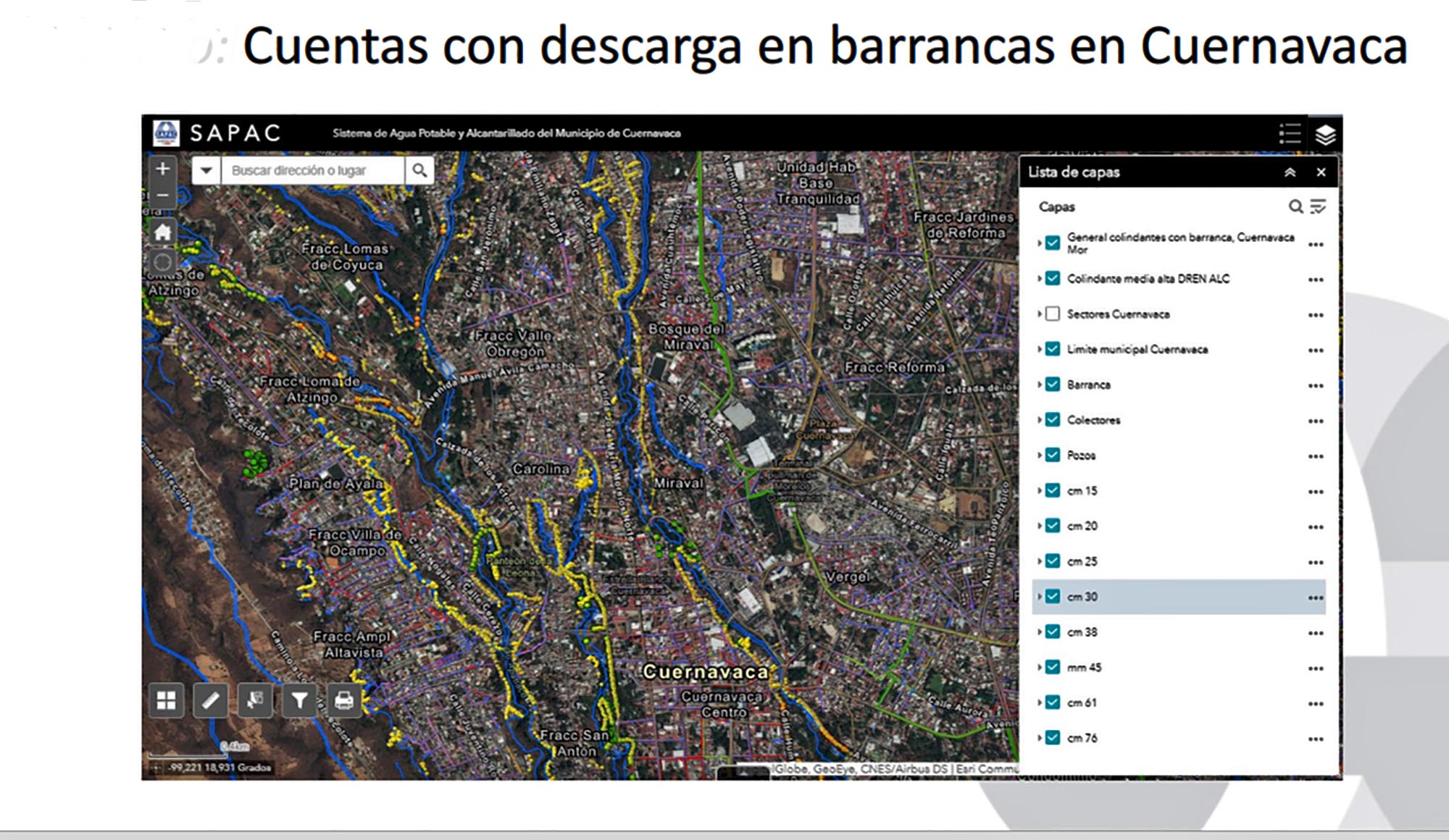
Task: Uncheck the mm 45 layer
Action: point(1053,667)
